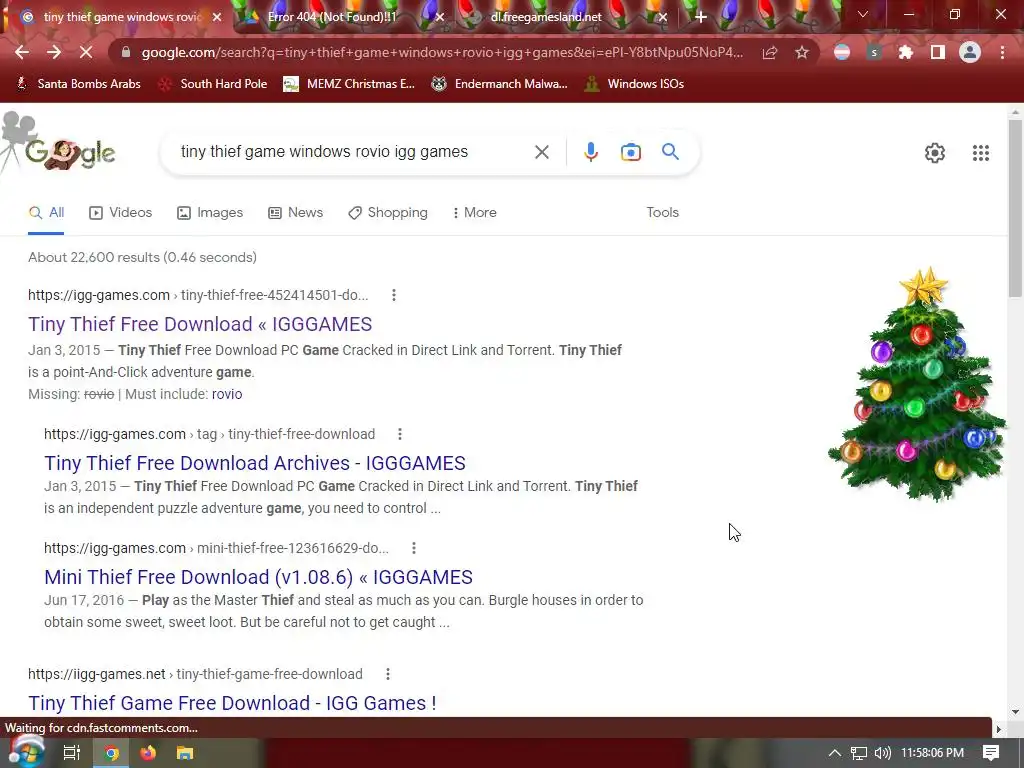The image size is (1024, 768).
Task: Open the Google apps grid
Action: (x=981, y=153)
